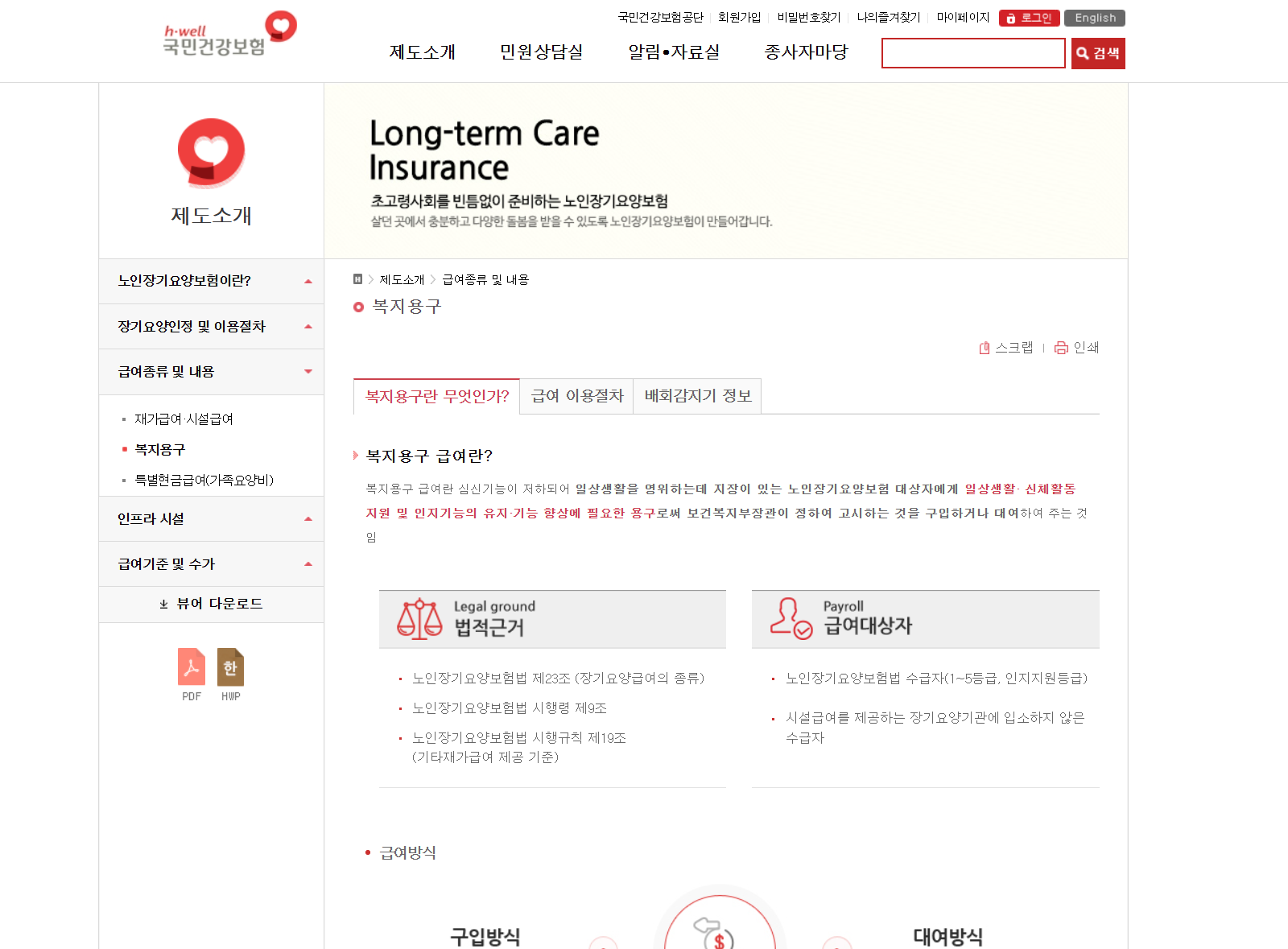Click the 제도소개 breadcrumb link

click(402, 279)
